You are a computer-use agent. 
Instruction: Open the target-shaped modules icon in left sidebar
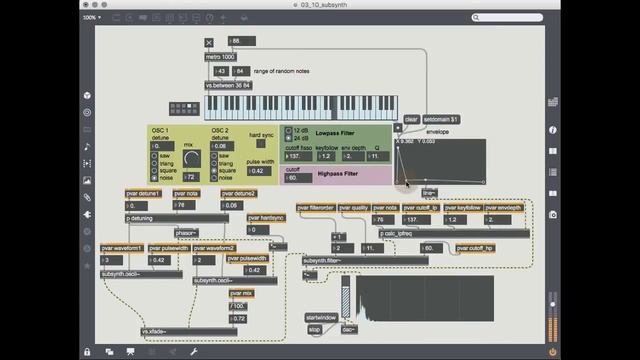87,113
